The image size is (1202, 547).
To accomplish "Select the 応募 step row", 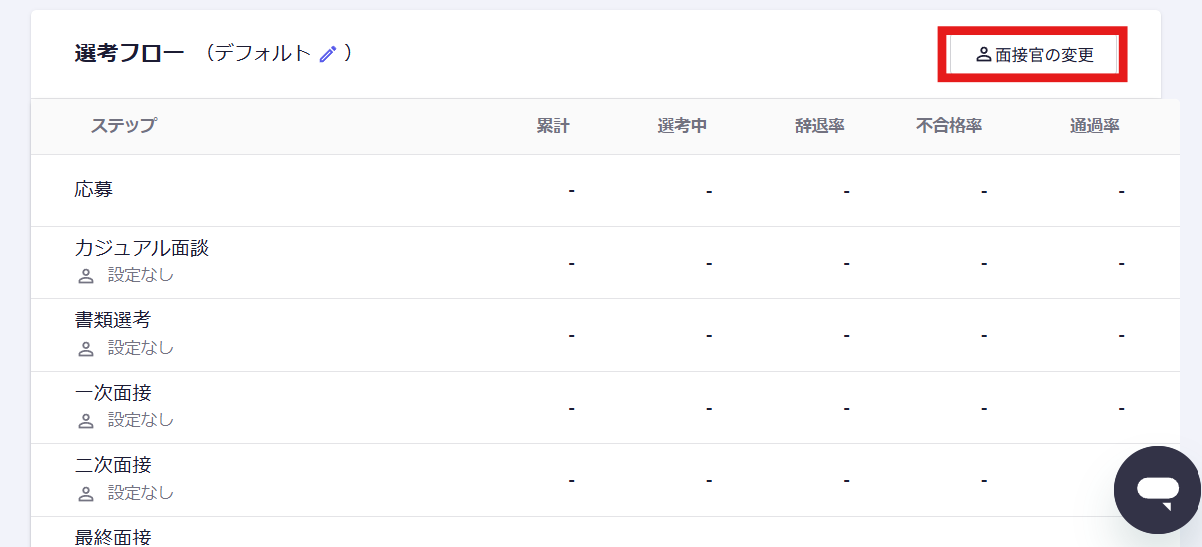I will tap(94, 190).
